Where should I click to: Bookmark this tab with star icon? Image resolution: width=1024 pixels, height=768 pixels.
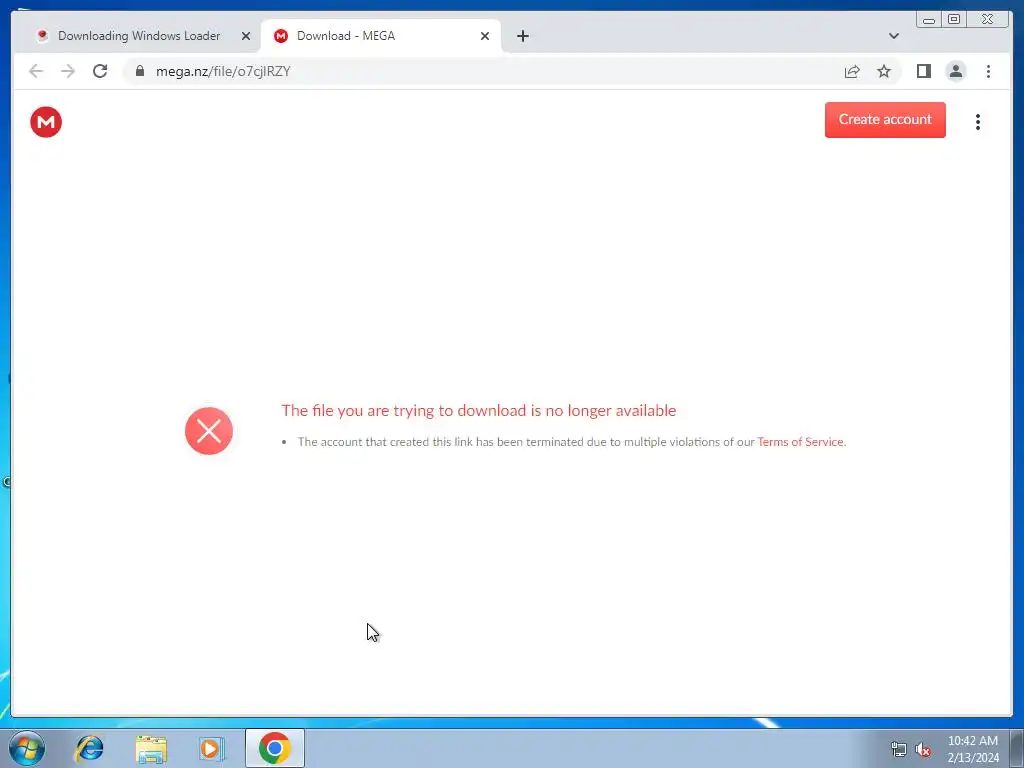click(x=884, y=71)
